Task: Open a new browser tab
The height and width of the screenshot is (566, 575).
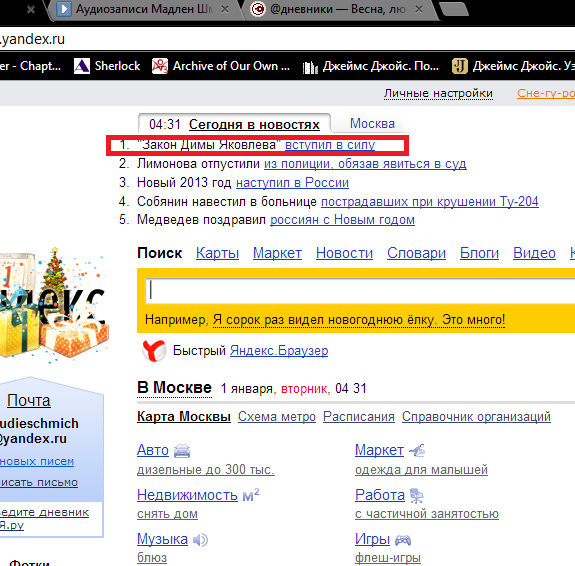Action: 454,9
